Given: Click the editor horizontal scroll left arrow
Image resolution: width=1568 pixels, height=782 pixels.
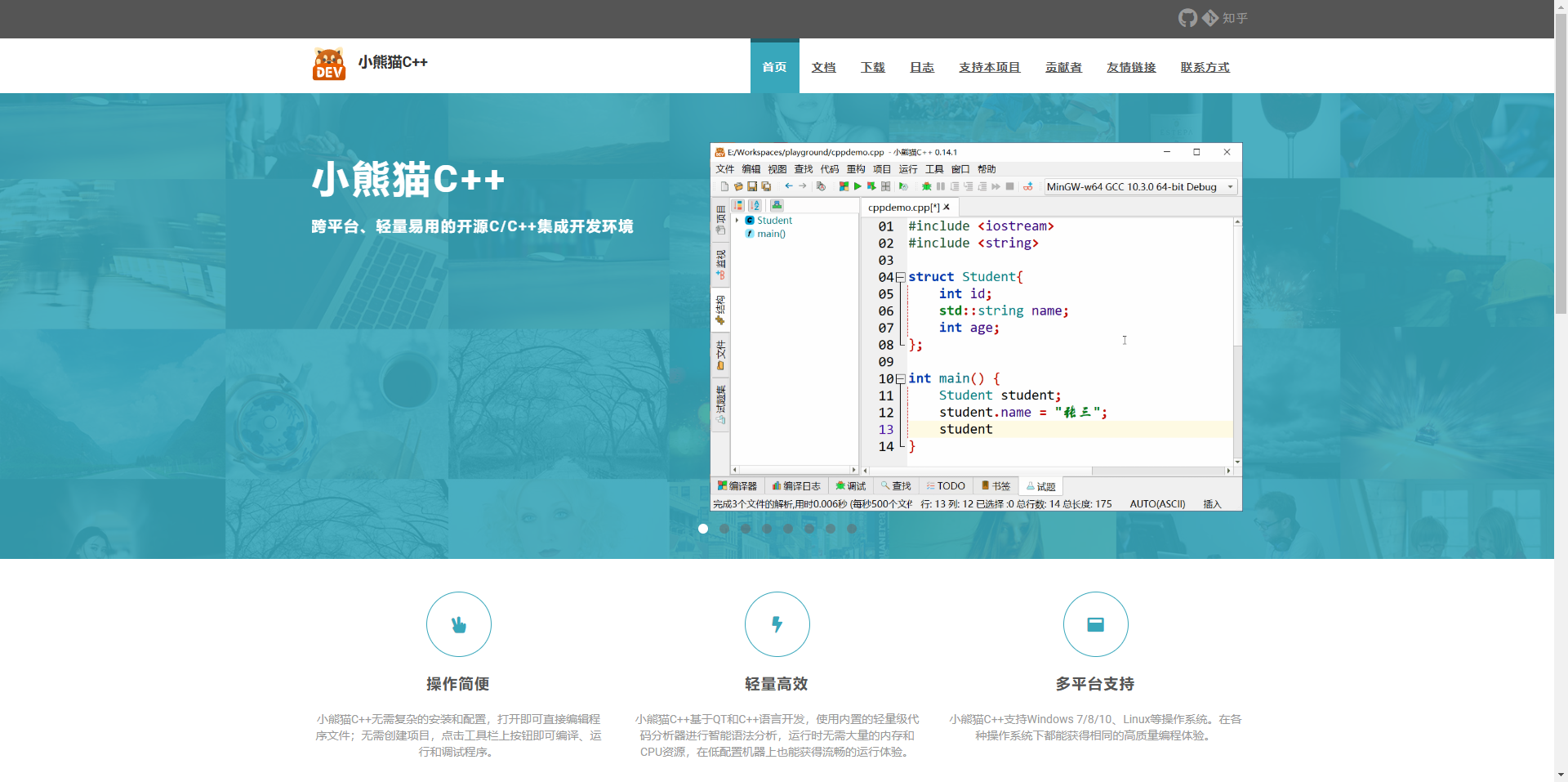Looking at the screenshot, I should point(865,471).
